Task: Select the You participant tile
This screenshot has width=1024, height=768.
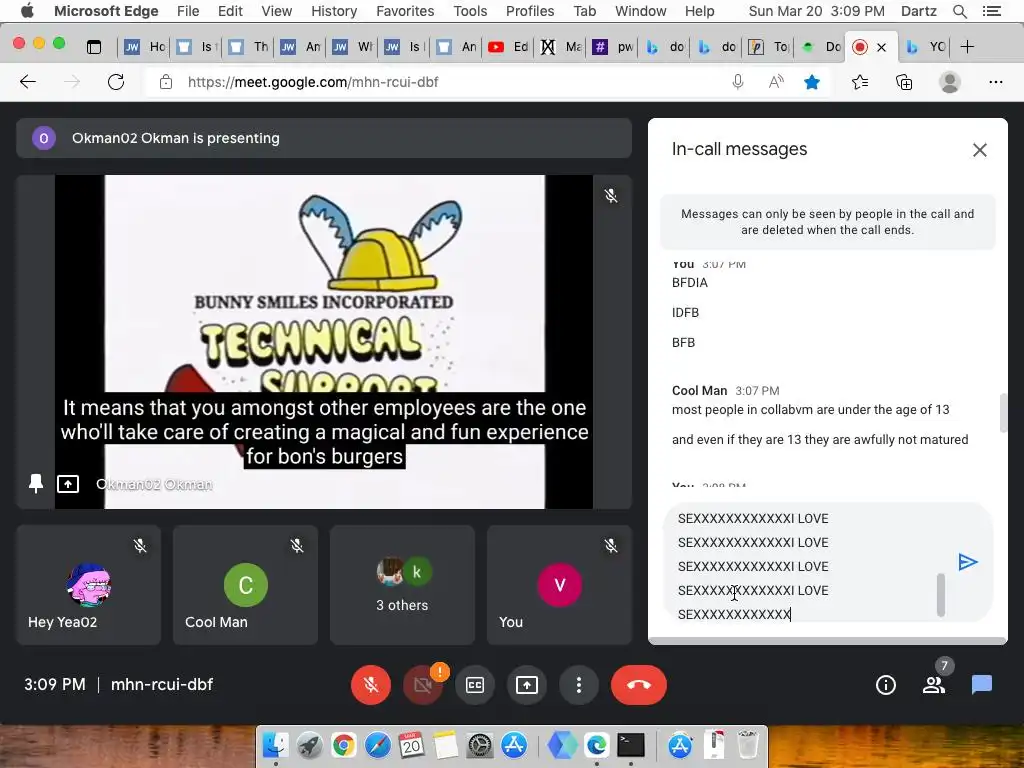Action: 559,585
